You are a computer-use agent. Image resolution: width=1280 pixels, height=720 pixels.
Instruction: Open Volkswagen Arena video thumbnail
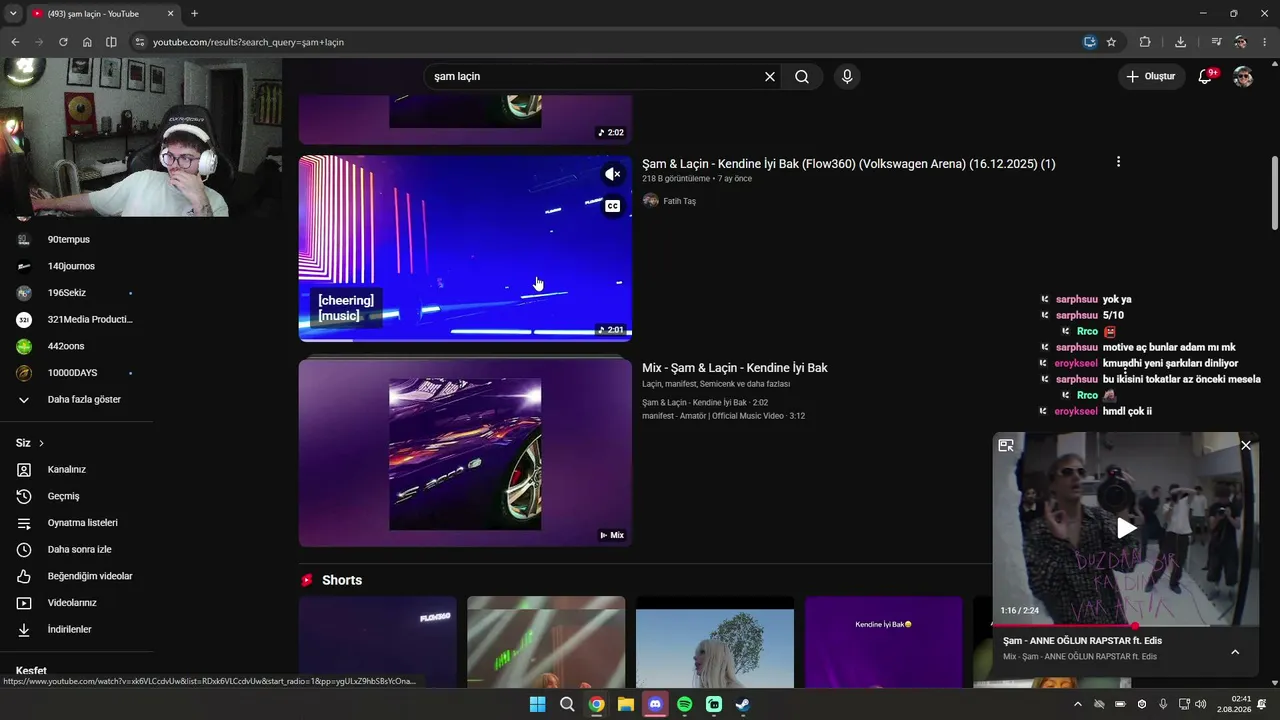[x=465, y=248]
